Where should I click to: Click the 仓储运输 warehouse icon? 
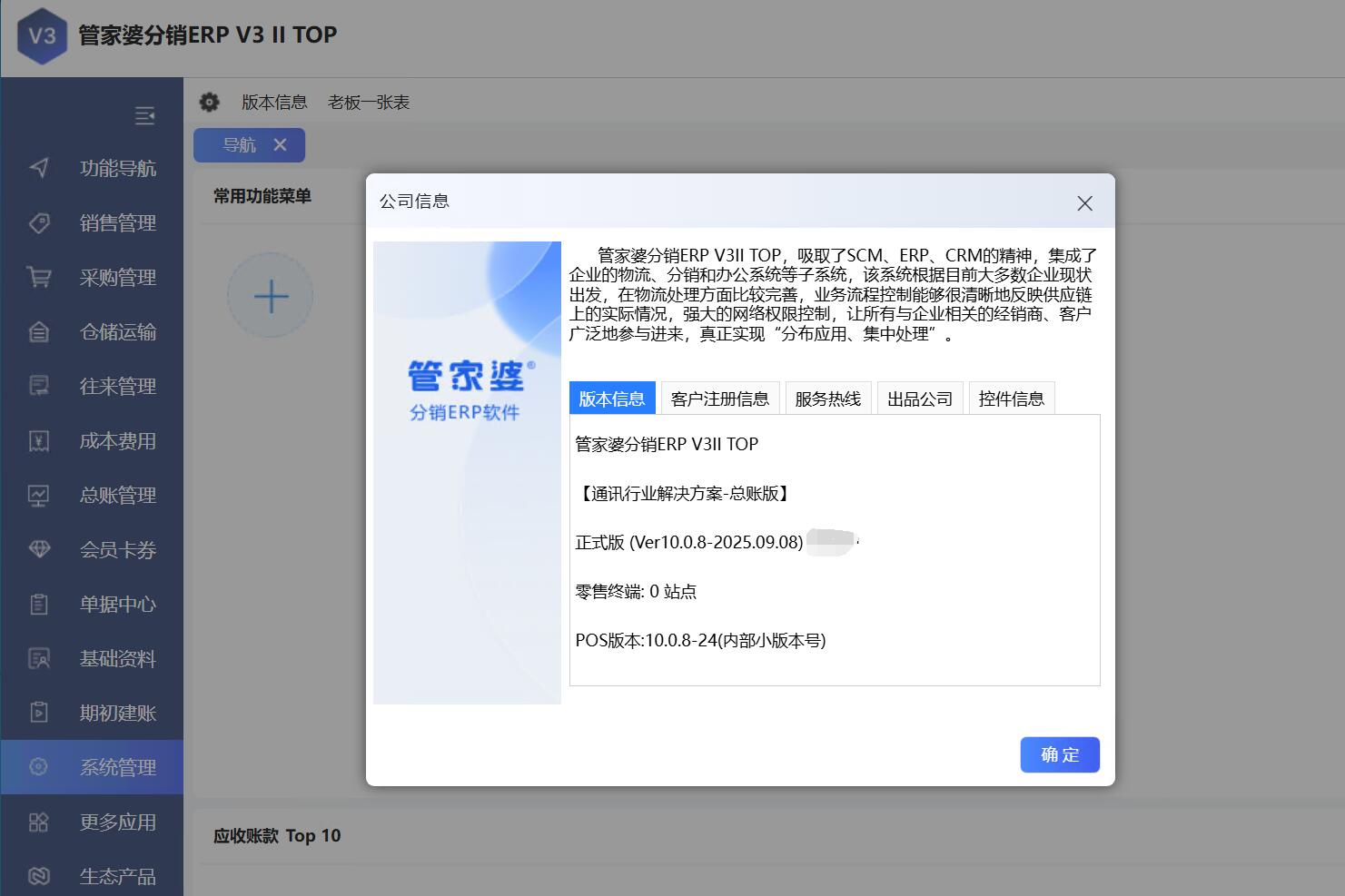pyautogui.click(x=39, y=331)
